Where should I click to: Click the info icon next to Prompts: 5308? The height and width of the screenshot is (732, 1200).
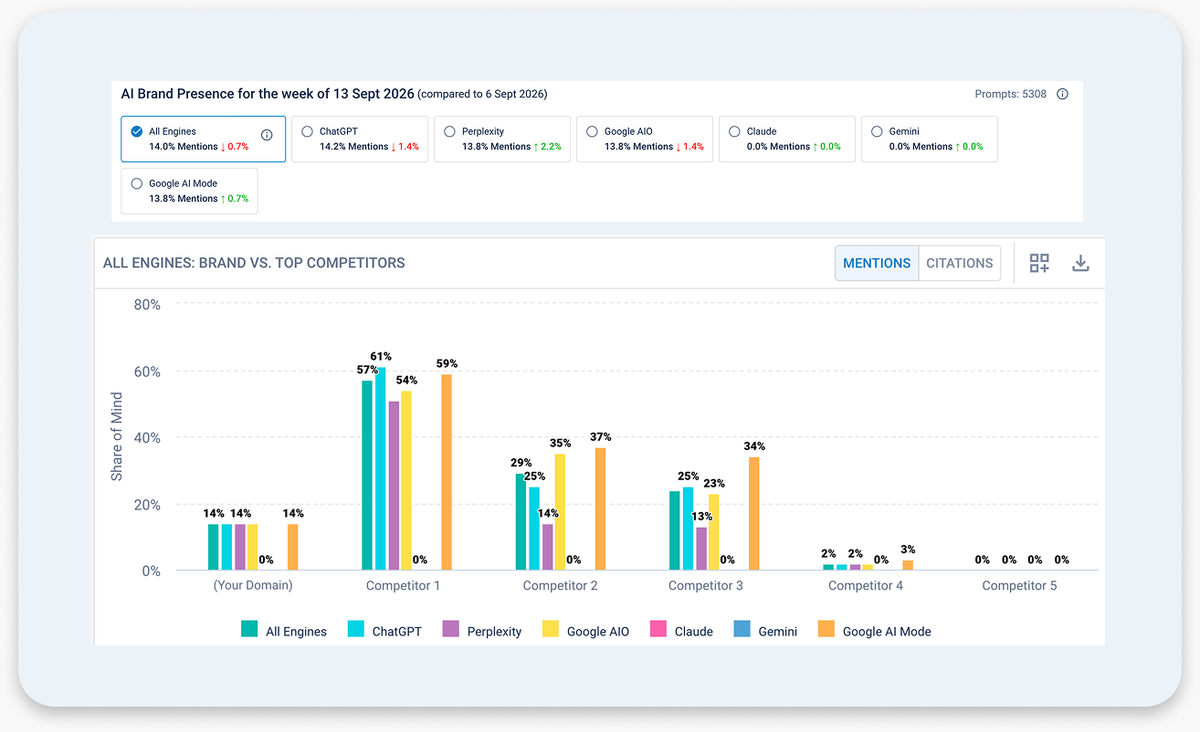[1063, 94]
